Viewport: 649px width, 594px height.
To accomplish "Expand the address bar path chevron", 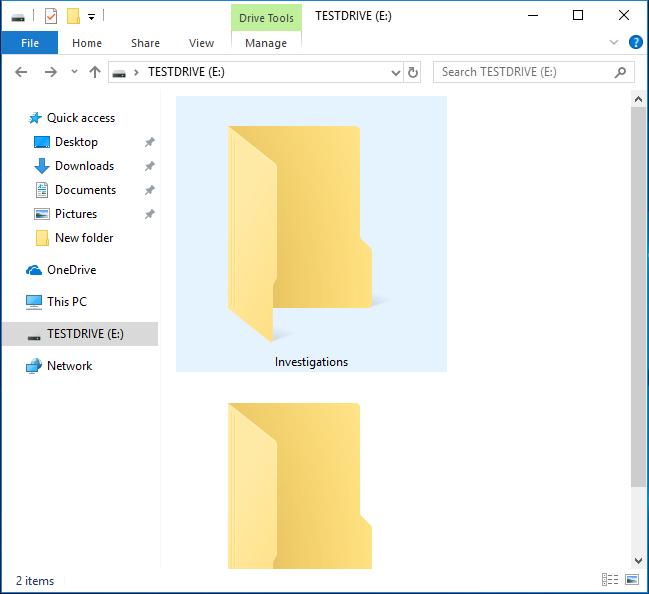I will click(x=136, y=72).
